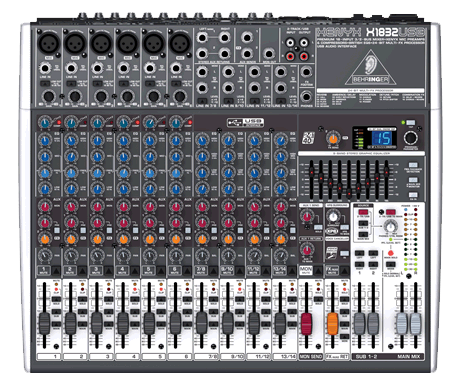461x385 pixels.
Task: Toggle the VOICE CANCELLER on switch
Action: (x=344, y=253)
